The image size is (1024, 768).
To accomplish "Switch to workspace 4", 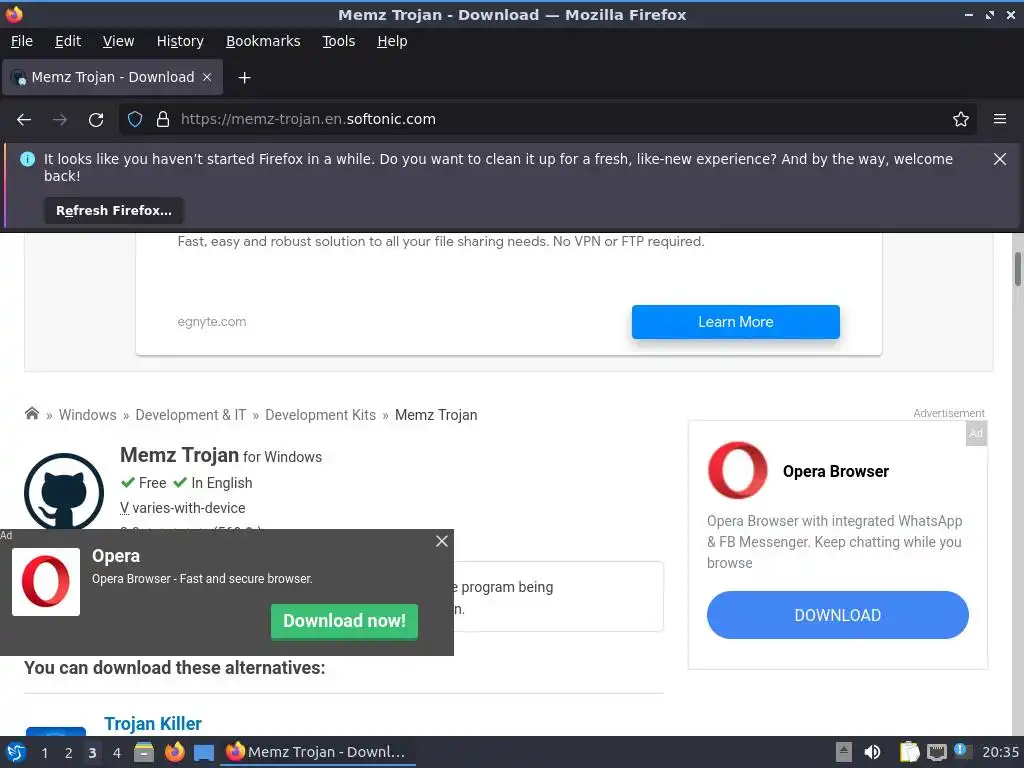I will tap(117, 753).
